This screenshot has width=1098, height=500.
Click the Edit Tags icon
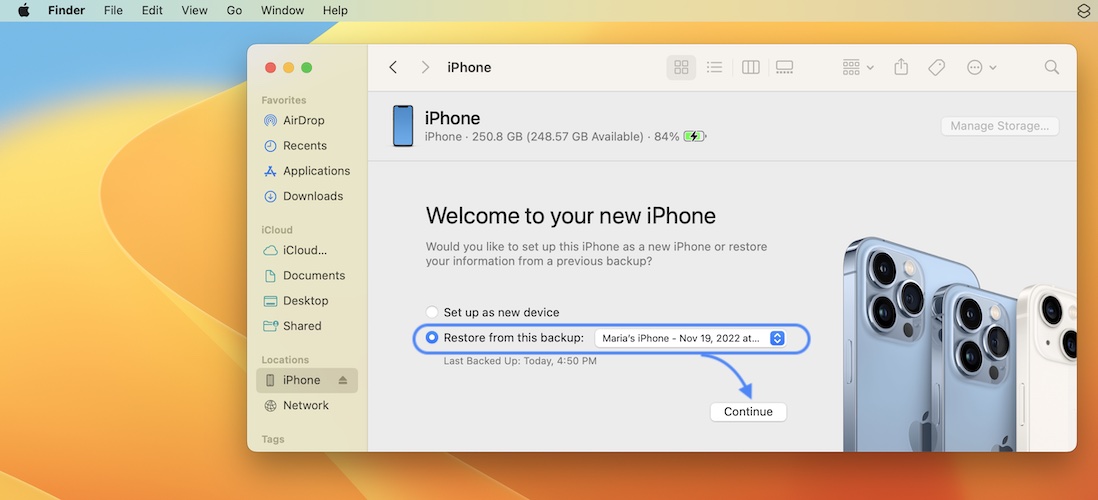[936, 67]
